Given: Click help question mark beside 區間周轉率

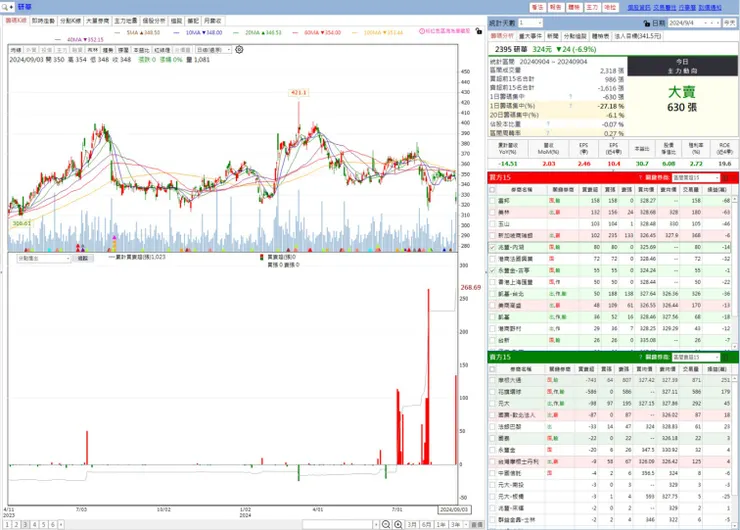Looking at the screenshot, I should [548, 133].
